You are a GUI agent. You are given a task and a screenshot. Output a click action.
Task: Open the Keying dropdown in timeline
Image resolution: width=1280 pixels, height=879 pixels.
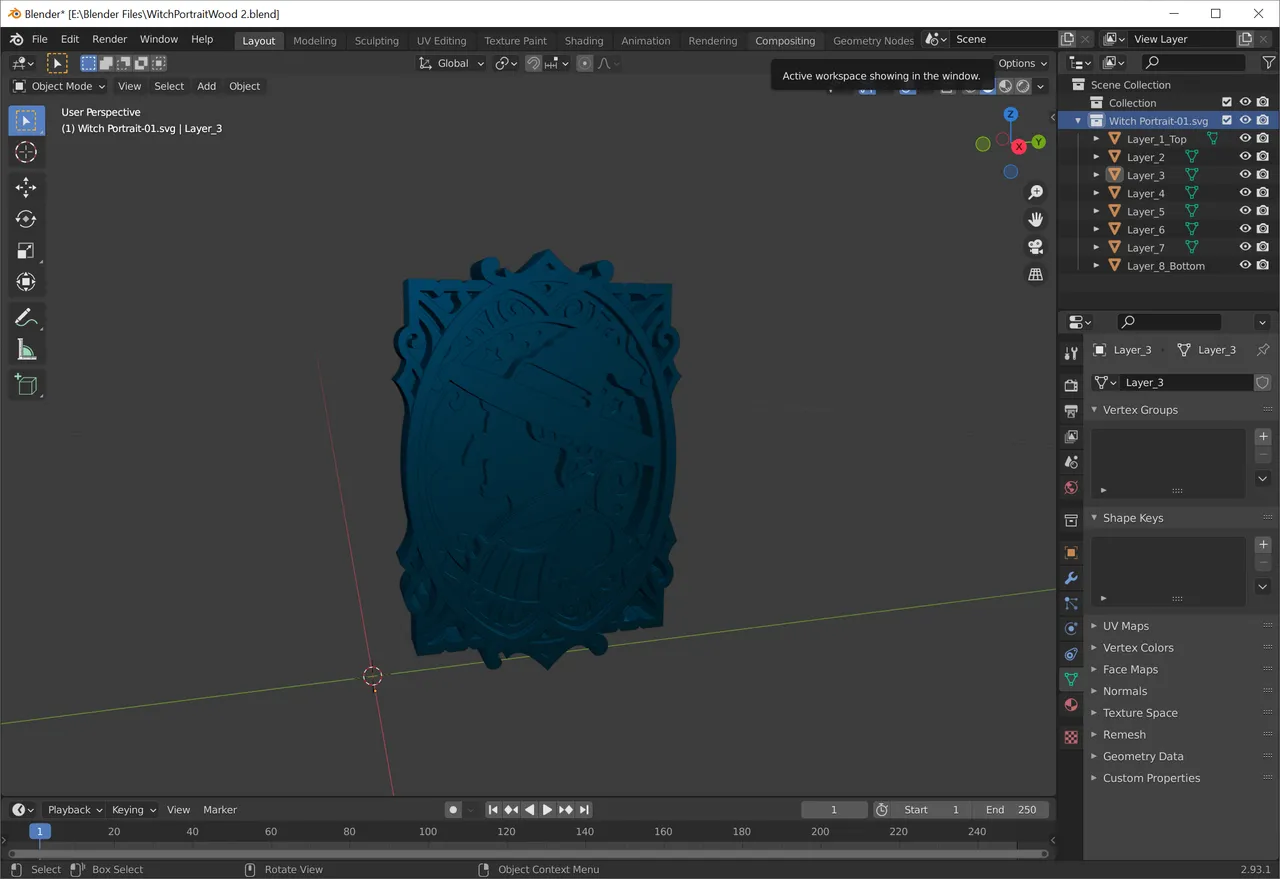(133, 810)
